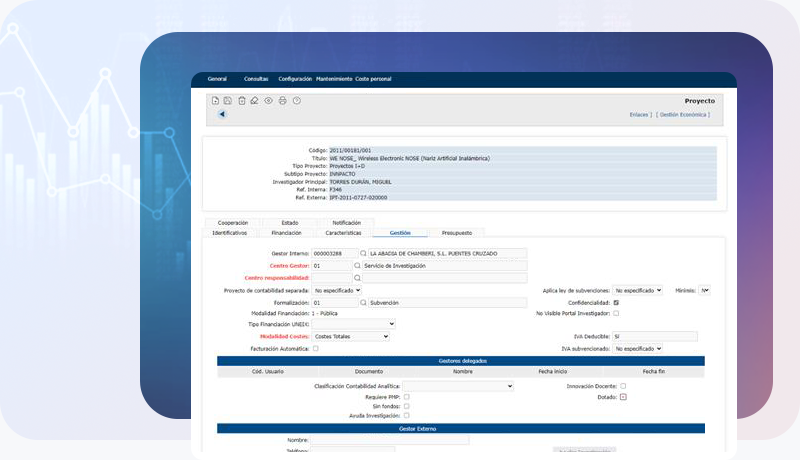Click the print icon in toolbar
Viewport: 800px width, 460px height.
tap(282, 101)
